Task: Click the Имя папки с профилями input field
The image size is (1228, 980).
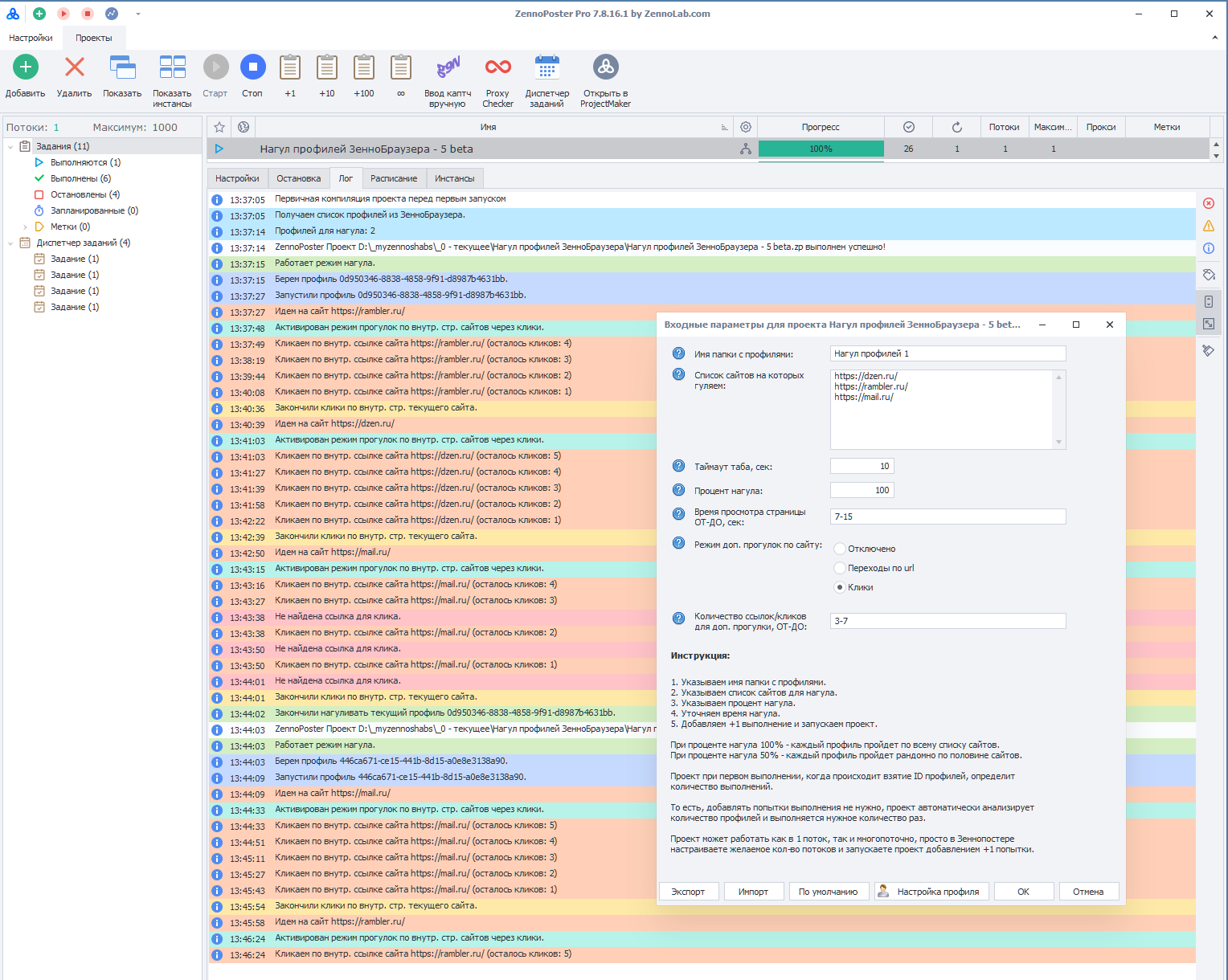Action: pyautogui.click(x=948, y=353)
